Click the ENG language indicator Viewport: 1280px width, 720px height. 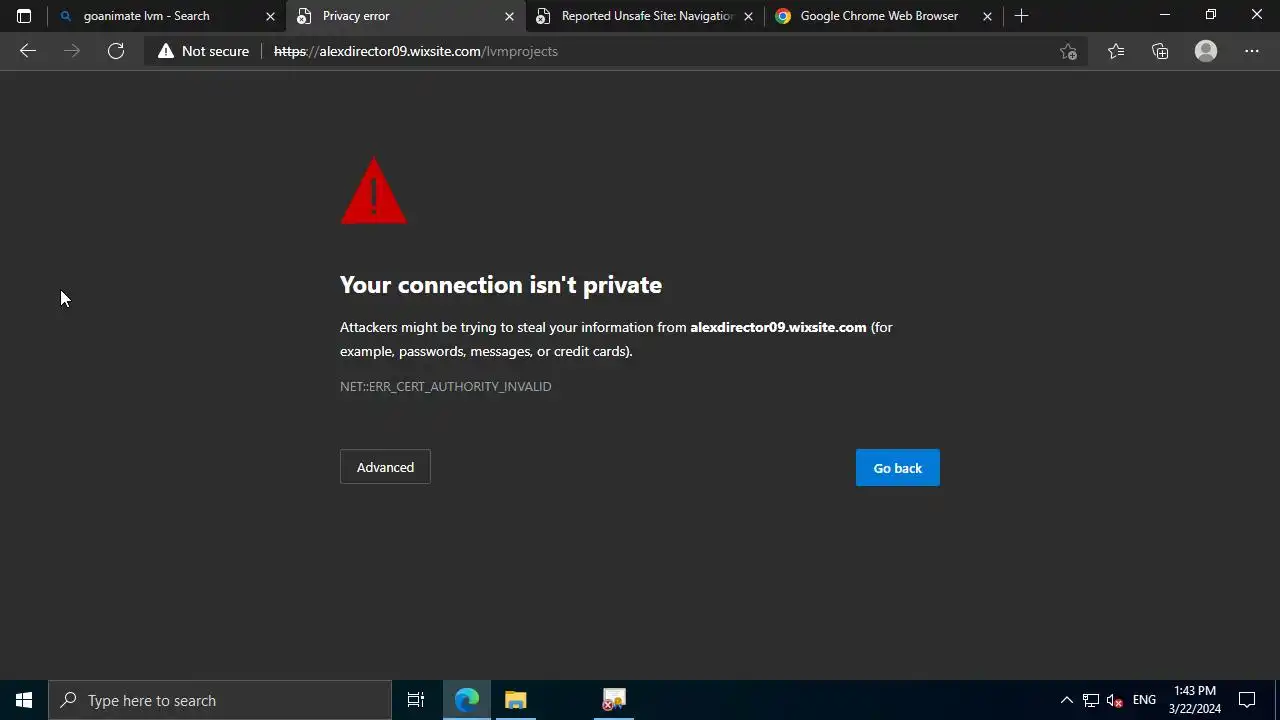[1144, 700]
